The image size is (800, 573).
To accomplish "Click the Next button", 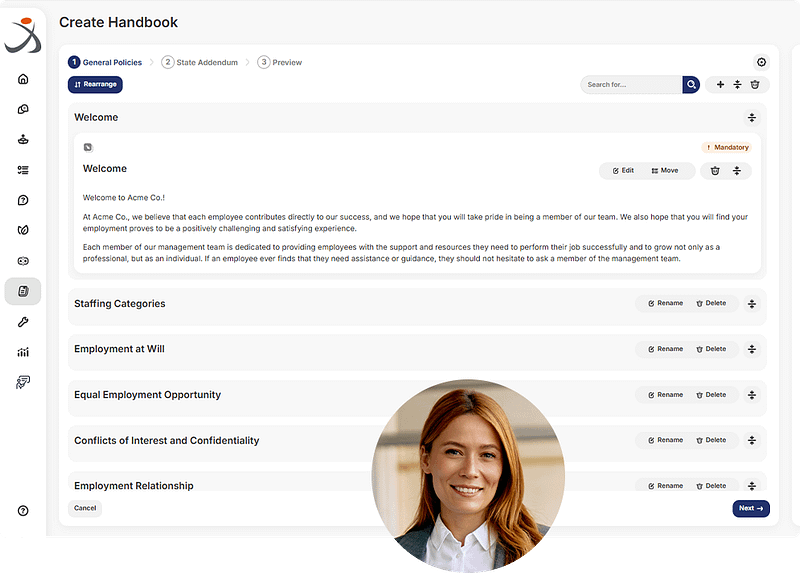I will pyautogui.click(x=751, y=509).
